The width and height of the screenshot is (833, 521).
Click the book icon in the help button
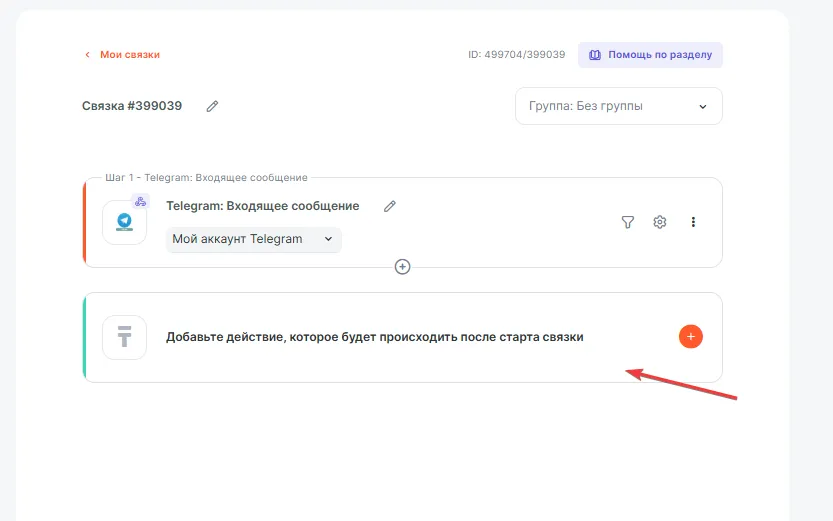(x=595, y=55)
